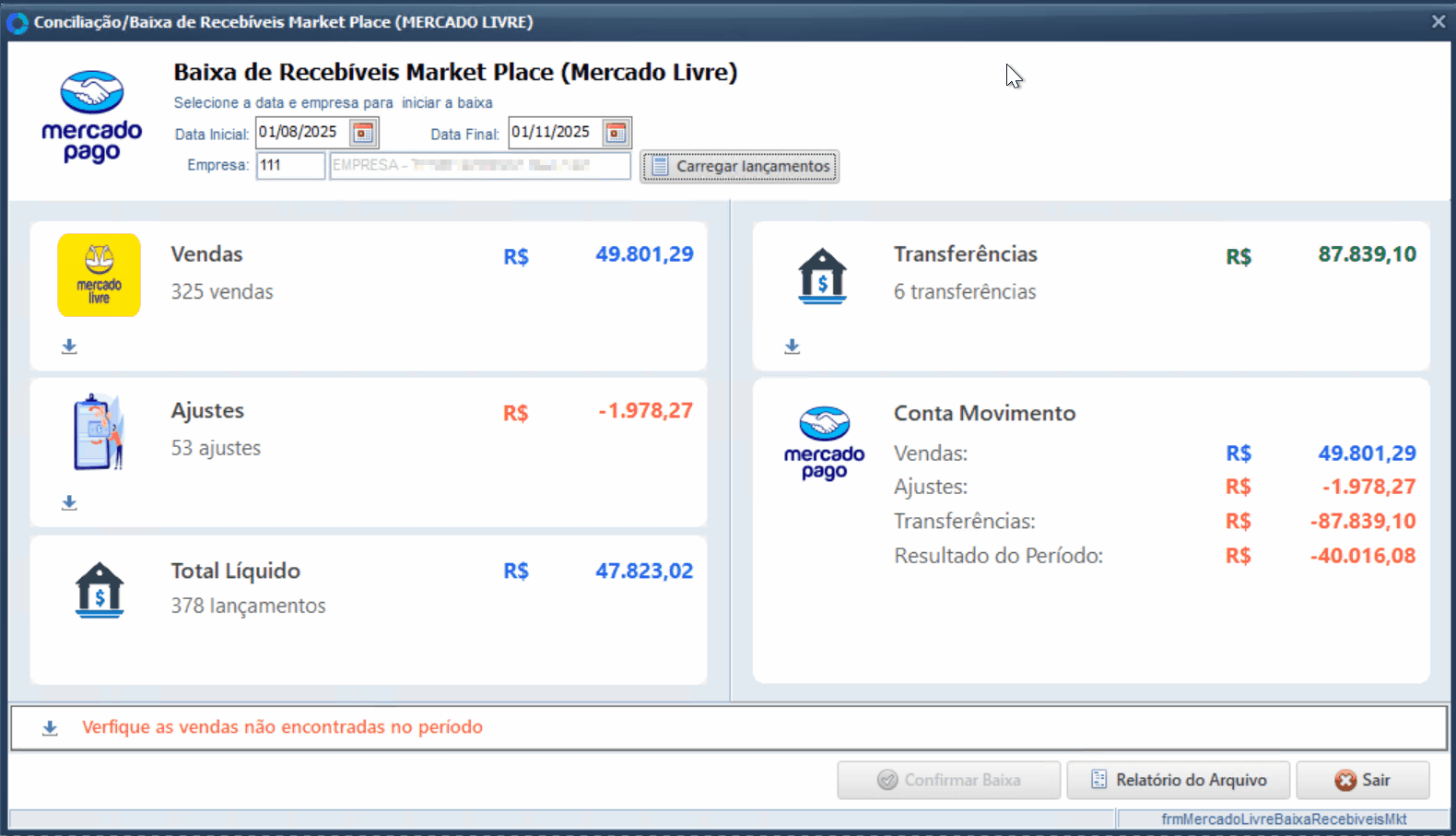Close the Conciliação/Baixa window
Image resolution: width=1456 pixels, height=836 pixels.
click(x=1438, y=21)
